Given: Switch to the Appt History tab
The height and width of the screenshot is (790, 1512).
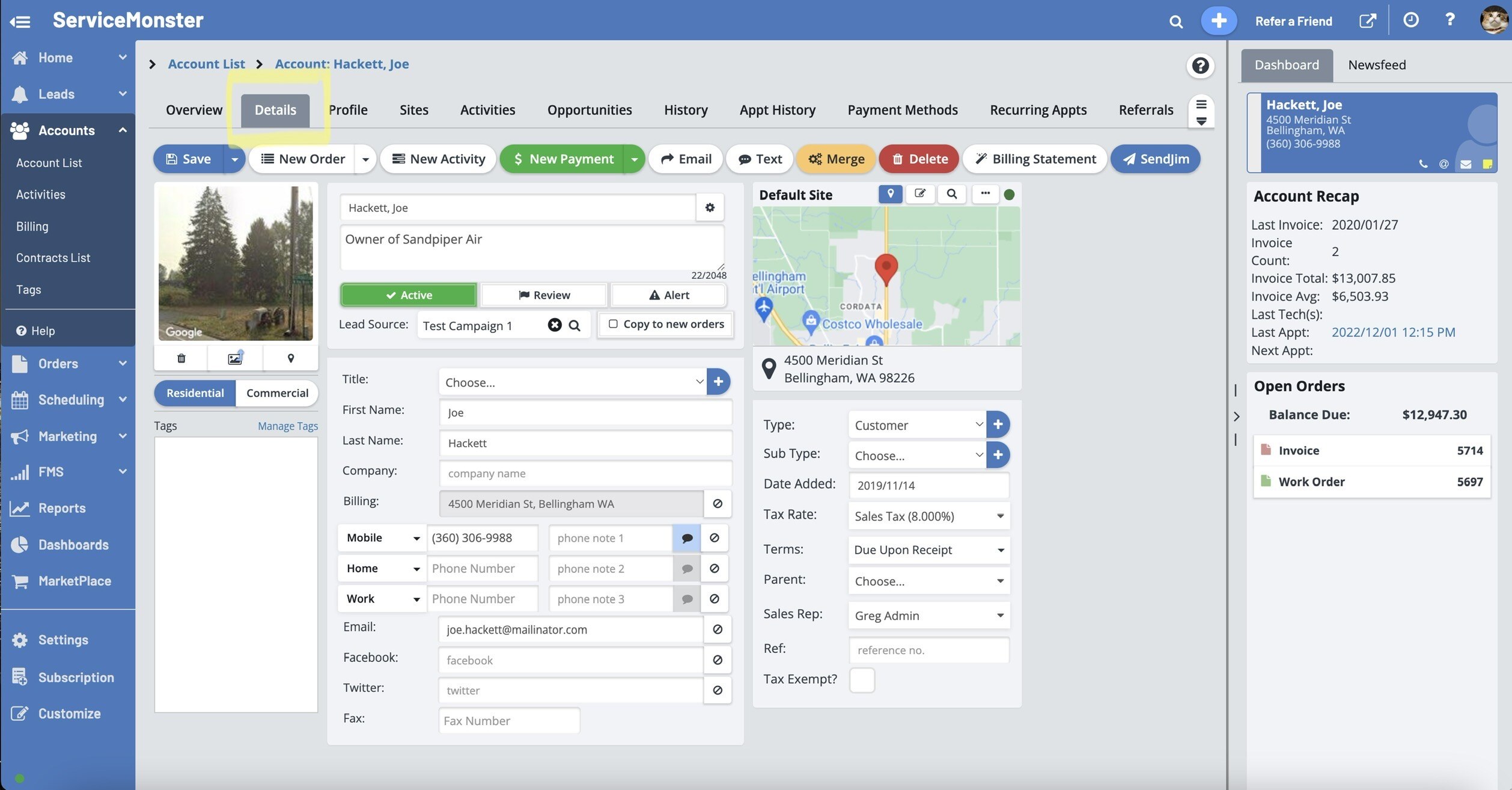Looking at the screenshot, I should point(777,110).
